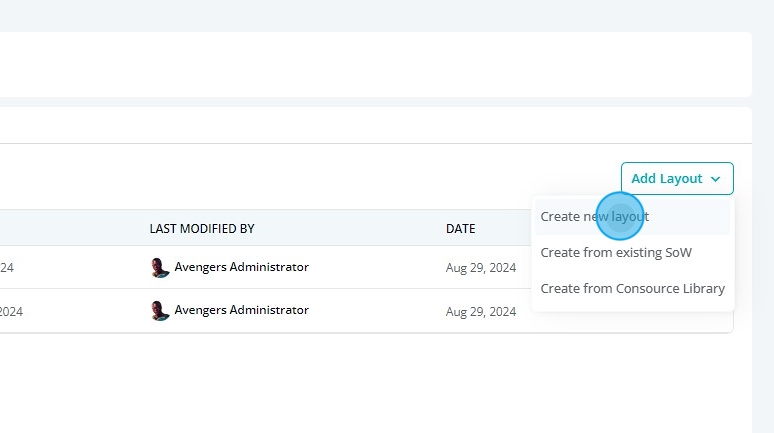Viewport: 774px width, 433px height.
Task: Click the first row's user avatar
Action: [160, 267]
